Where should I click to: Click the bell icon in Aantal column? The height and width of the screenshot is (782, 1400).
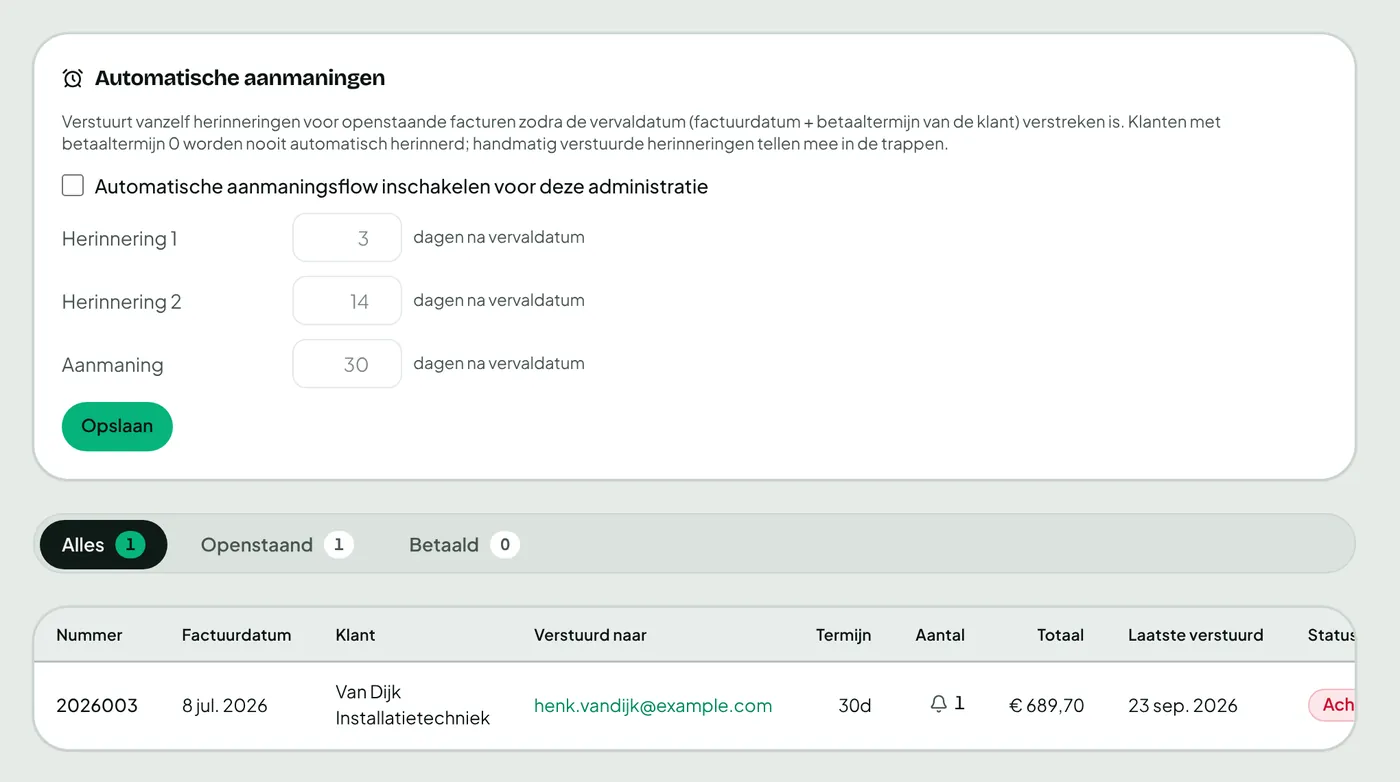(938, 704)
